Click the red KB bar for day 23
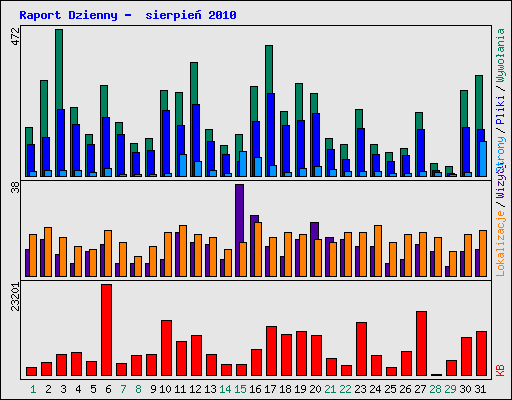This screenshot has width=512, height=400. pyautogui.click(x=361, y=349)
